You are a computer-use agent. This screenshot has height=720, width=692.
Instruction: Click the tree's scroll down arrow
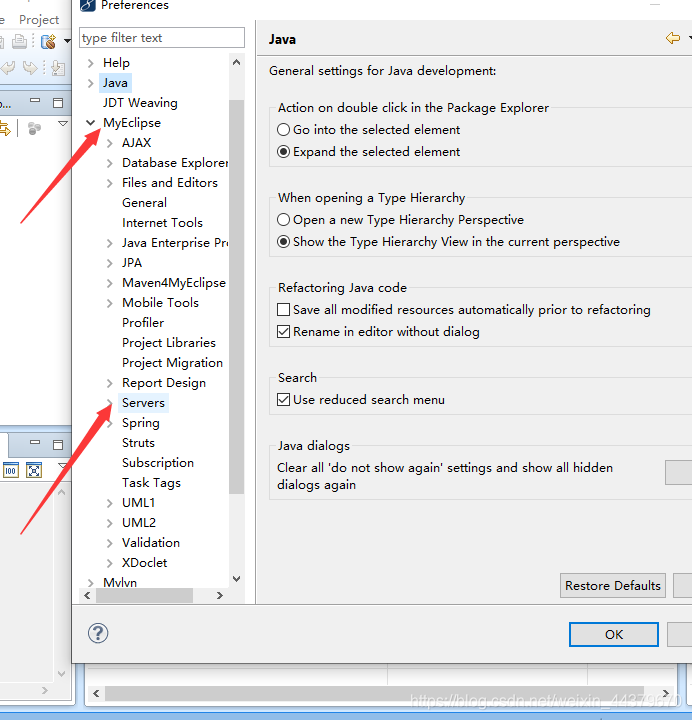click(x=236, y=579)
